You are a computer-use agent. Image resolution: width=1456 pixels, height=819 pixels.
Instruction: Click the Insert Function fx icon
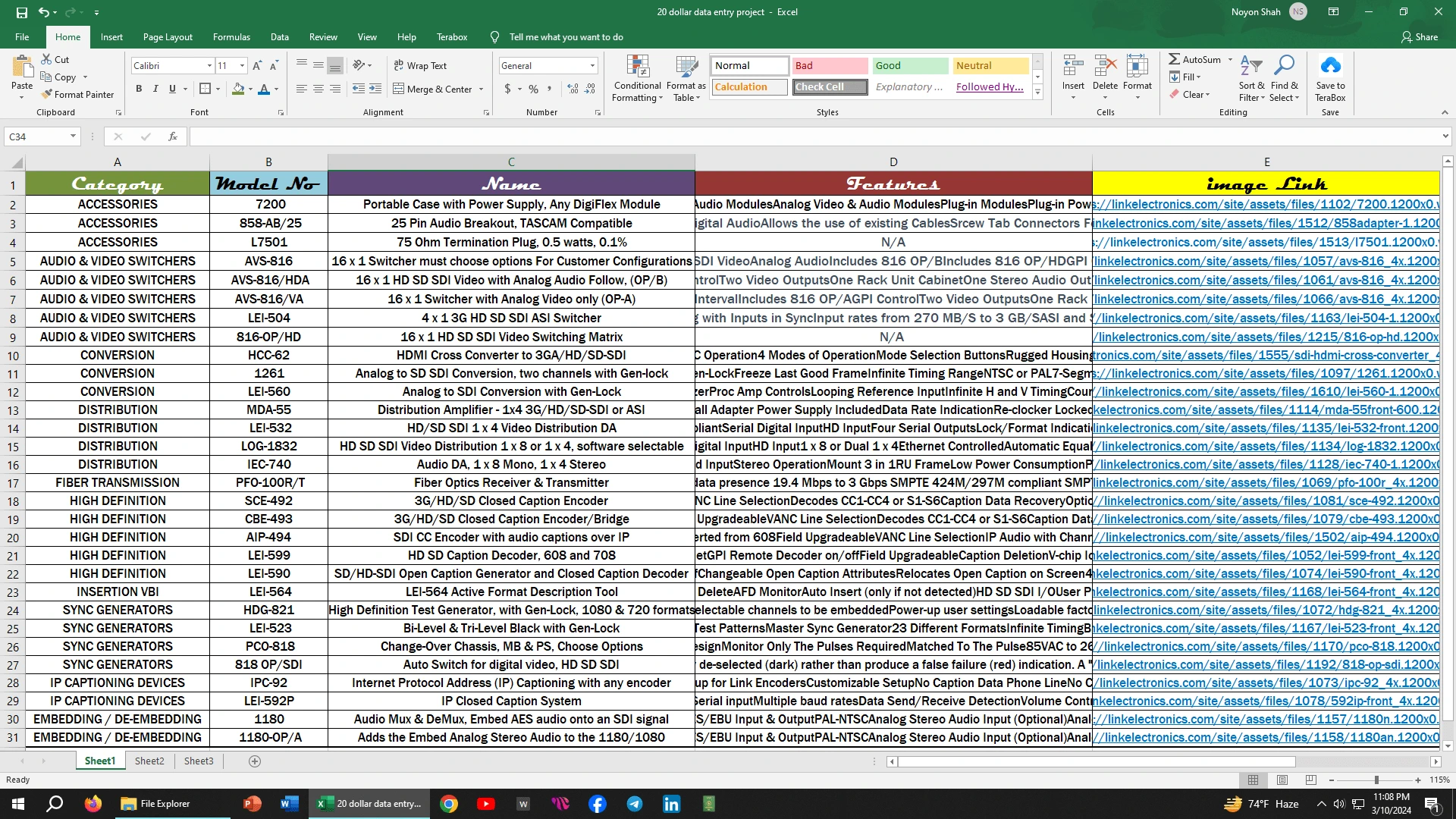pyautogui.click(x=173, y=136)
